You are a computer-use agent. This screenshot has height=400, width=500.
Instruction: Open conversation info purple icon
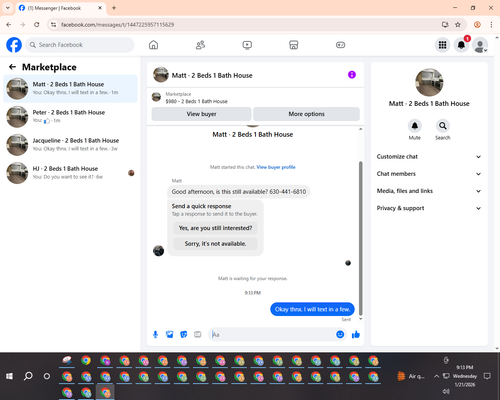point(352,75)
